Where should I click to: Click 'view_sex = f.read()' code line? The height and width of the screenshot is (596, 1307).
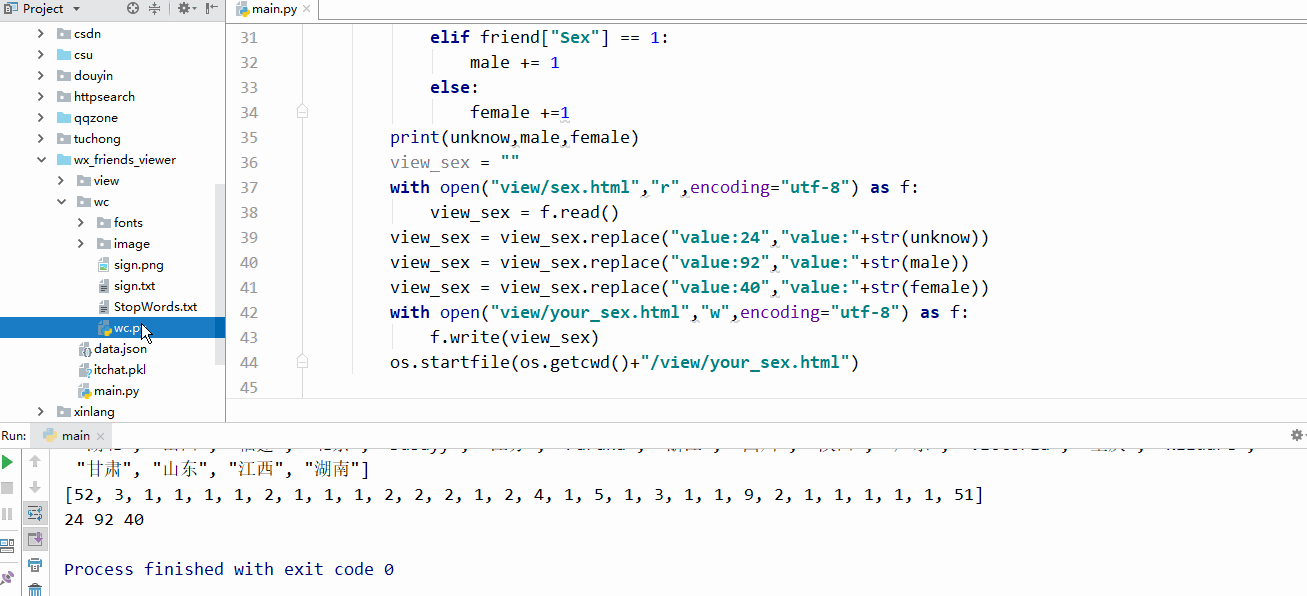tap(525, 212)
